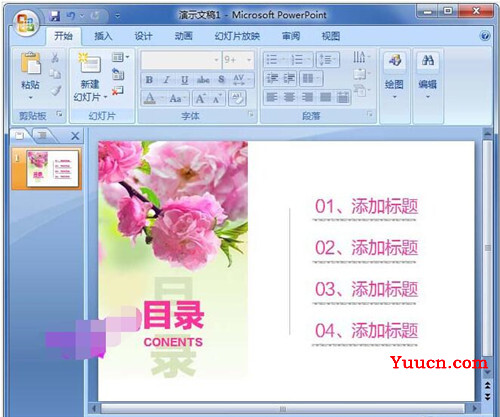Align text left
This screenshot has width=500, height=417.
(x=272, y=97)
